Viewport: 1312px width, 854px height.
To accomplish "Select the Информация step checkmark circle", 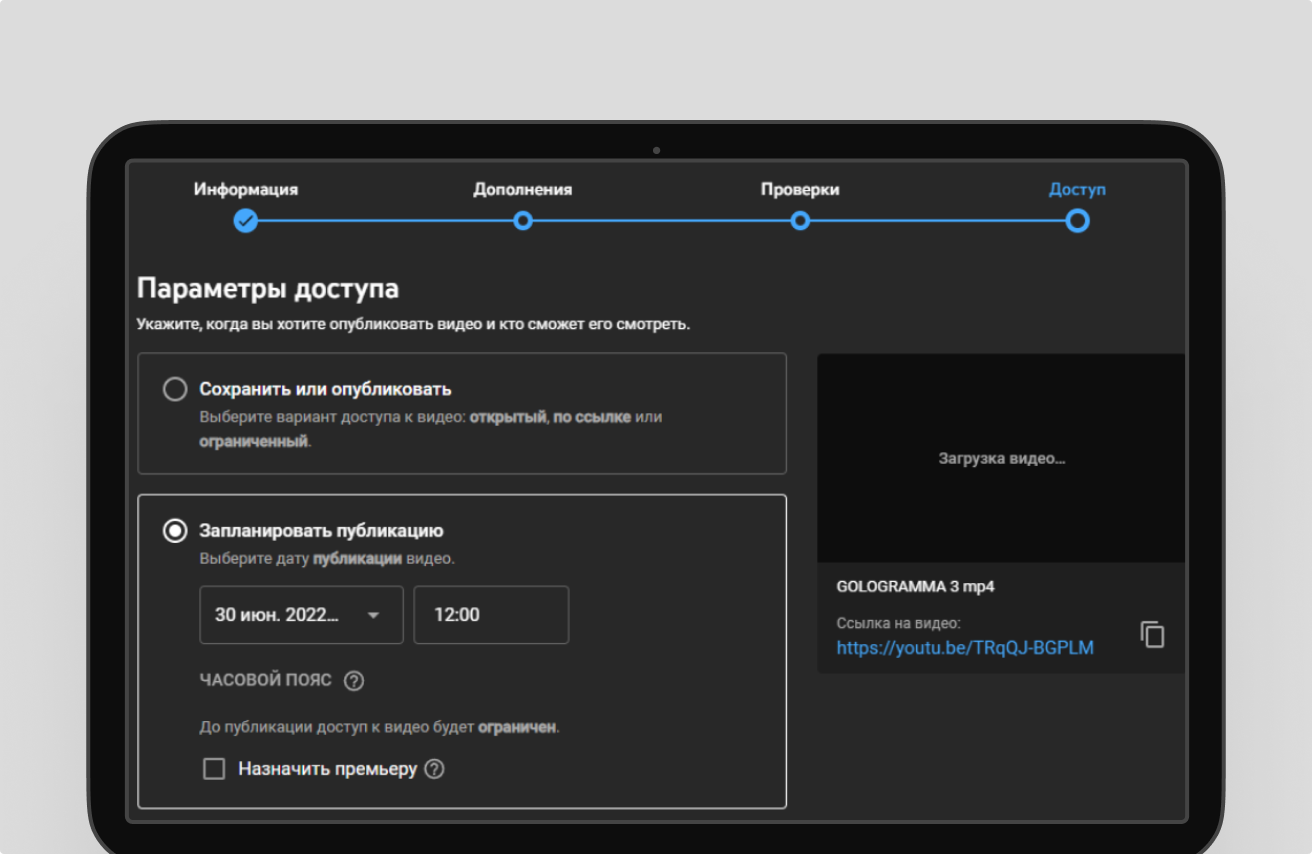I will (x=246, y=221).
